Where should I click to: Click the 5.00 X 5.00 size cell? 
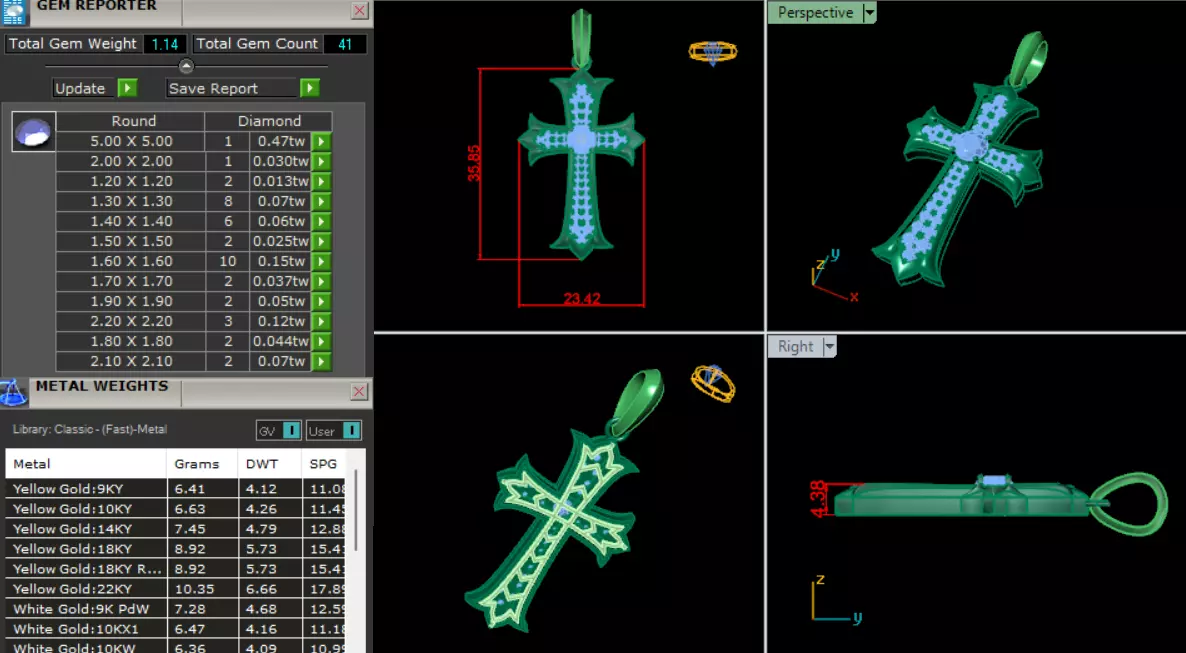pyautogui.click(x=131, y=141)
